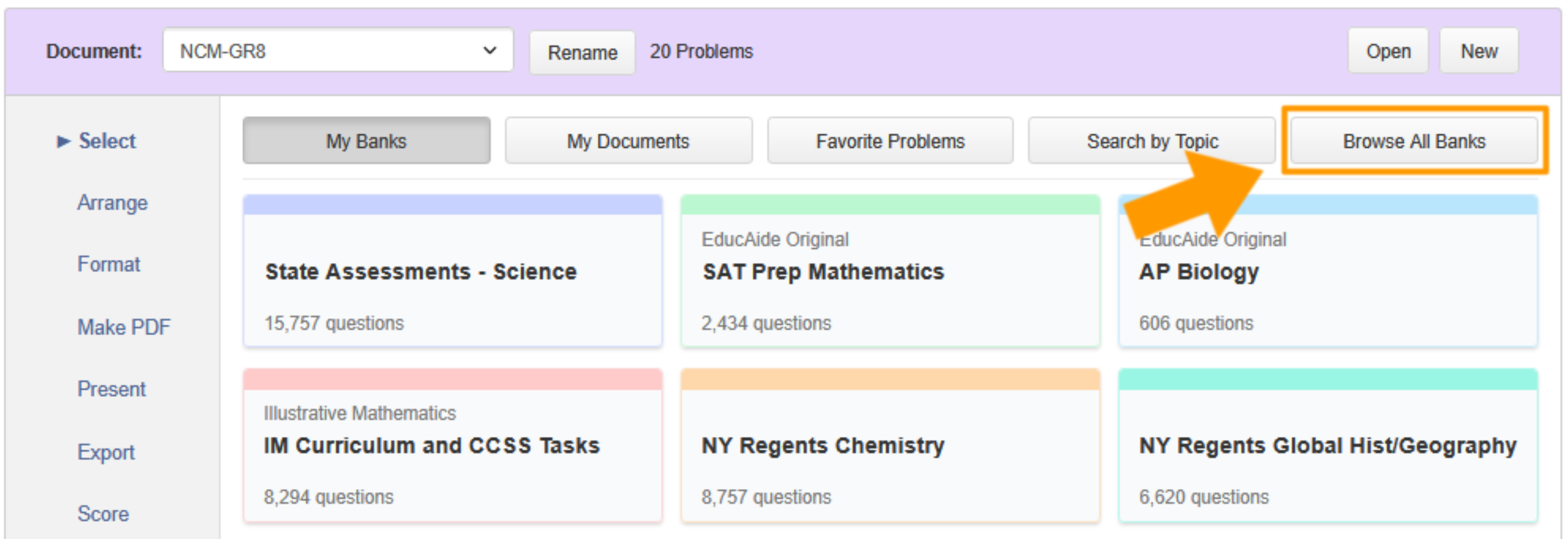Open the Document name dropdown

(338, 51)
